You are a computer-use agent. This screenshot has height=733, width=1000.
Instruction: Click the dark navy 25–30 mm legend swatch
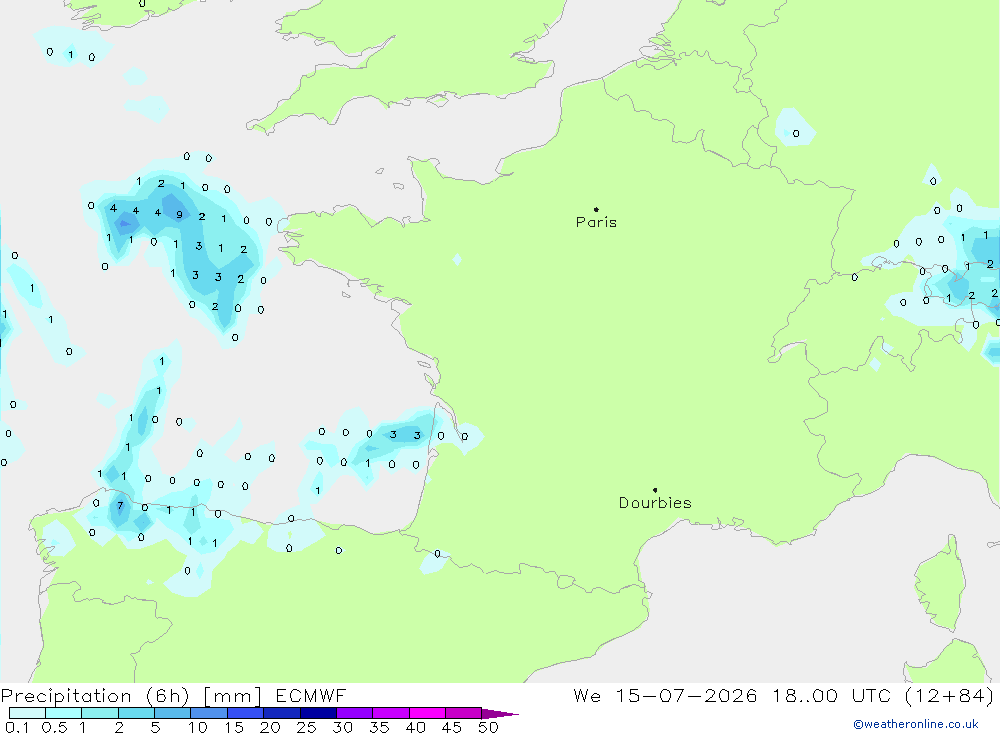point(318,713)
